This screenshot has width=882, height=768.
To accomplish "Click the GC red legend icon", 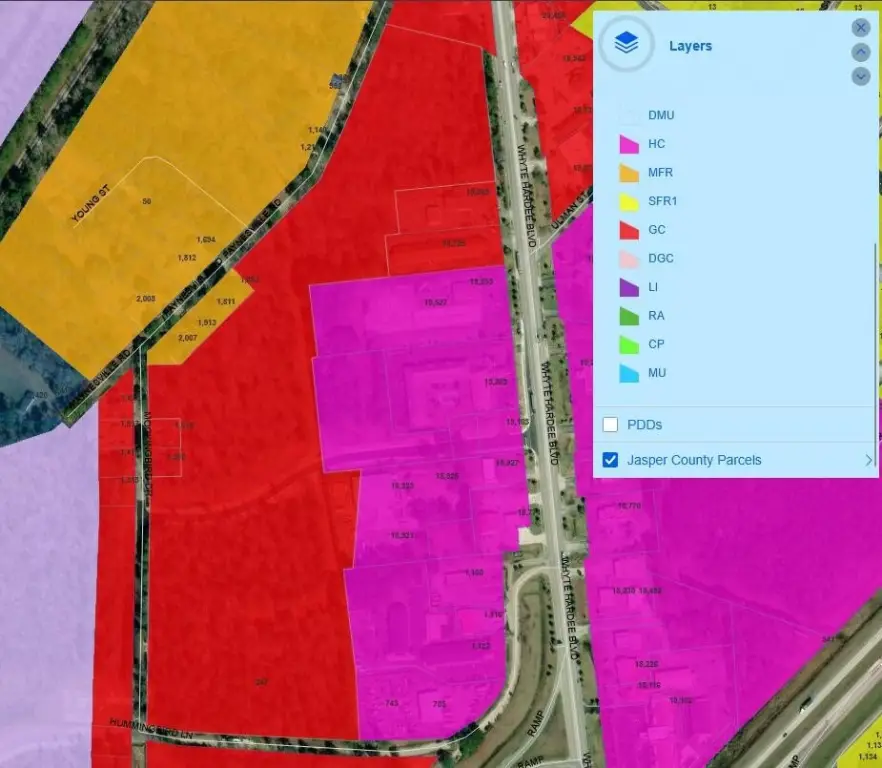I will coord(628,230).
